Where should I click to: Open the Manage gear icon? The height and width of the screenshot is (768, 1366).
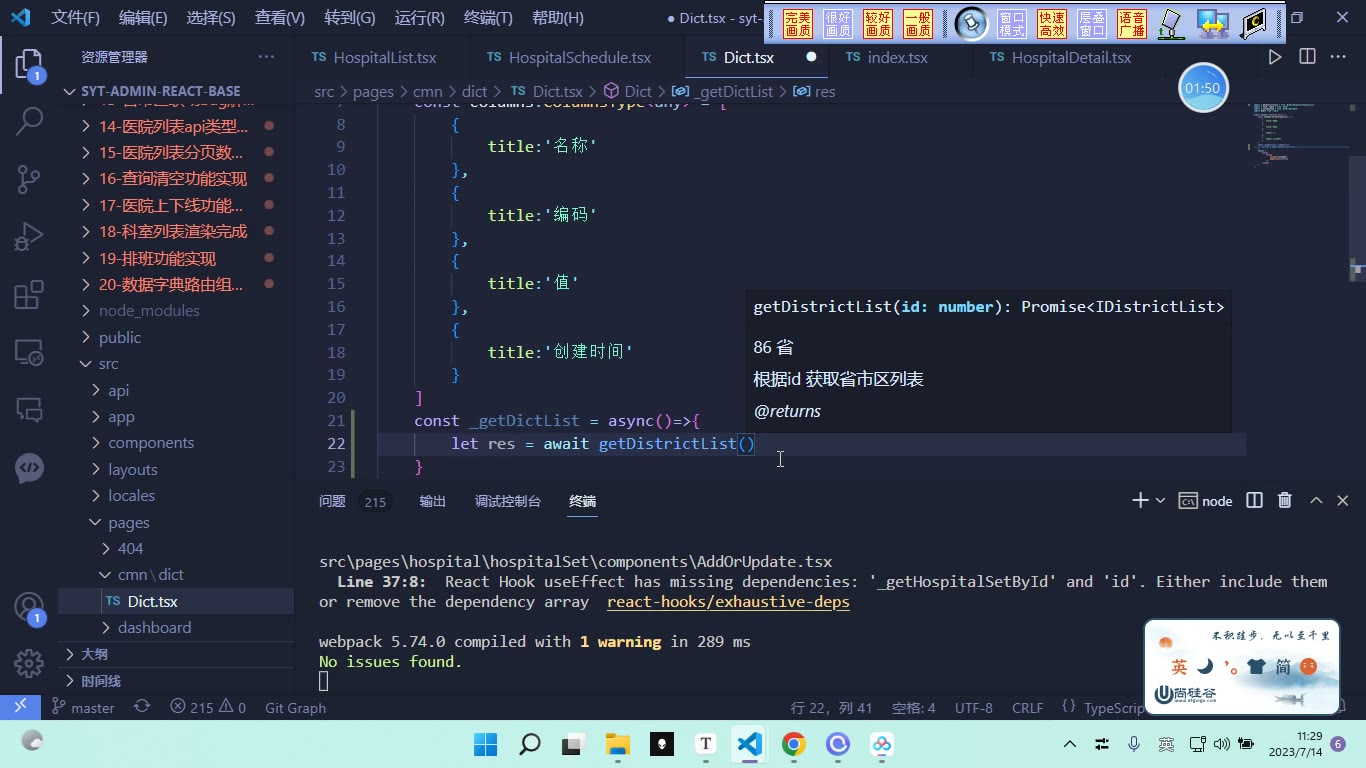pyautogui.click(x=29, y=663)
